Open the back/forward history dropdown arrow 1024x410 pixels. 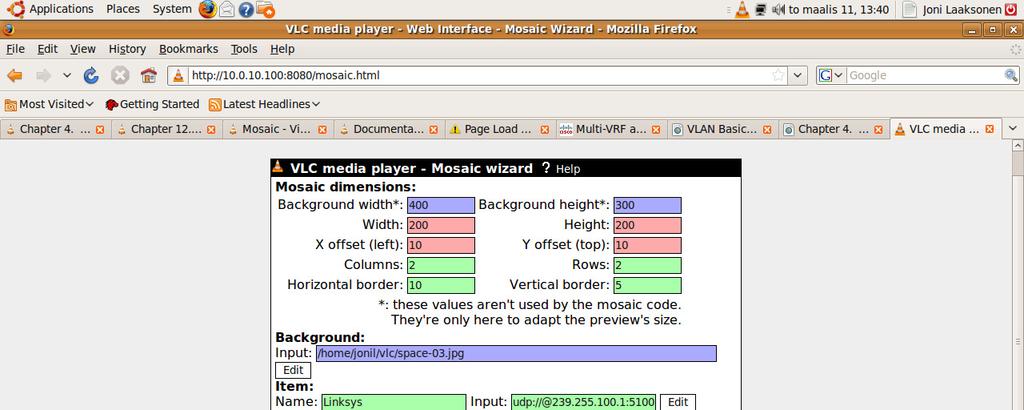(67, 76)
